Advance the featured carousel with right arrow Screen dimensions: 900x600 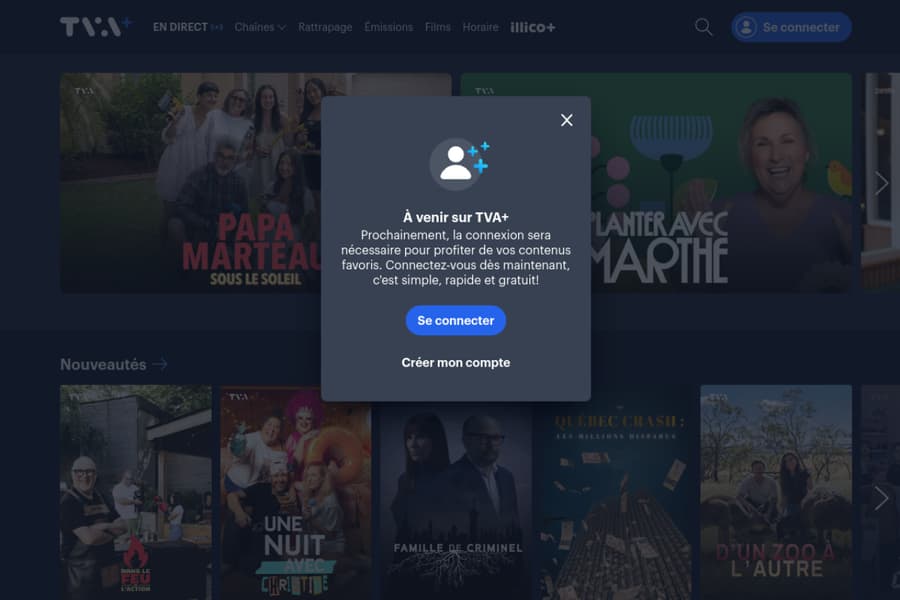(x=881, y=183)
